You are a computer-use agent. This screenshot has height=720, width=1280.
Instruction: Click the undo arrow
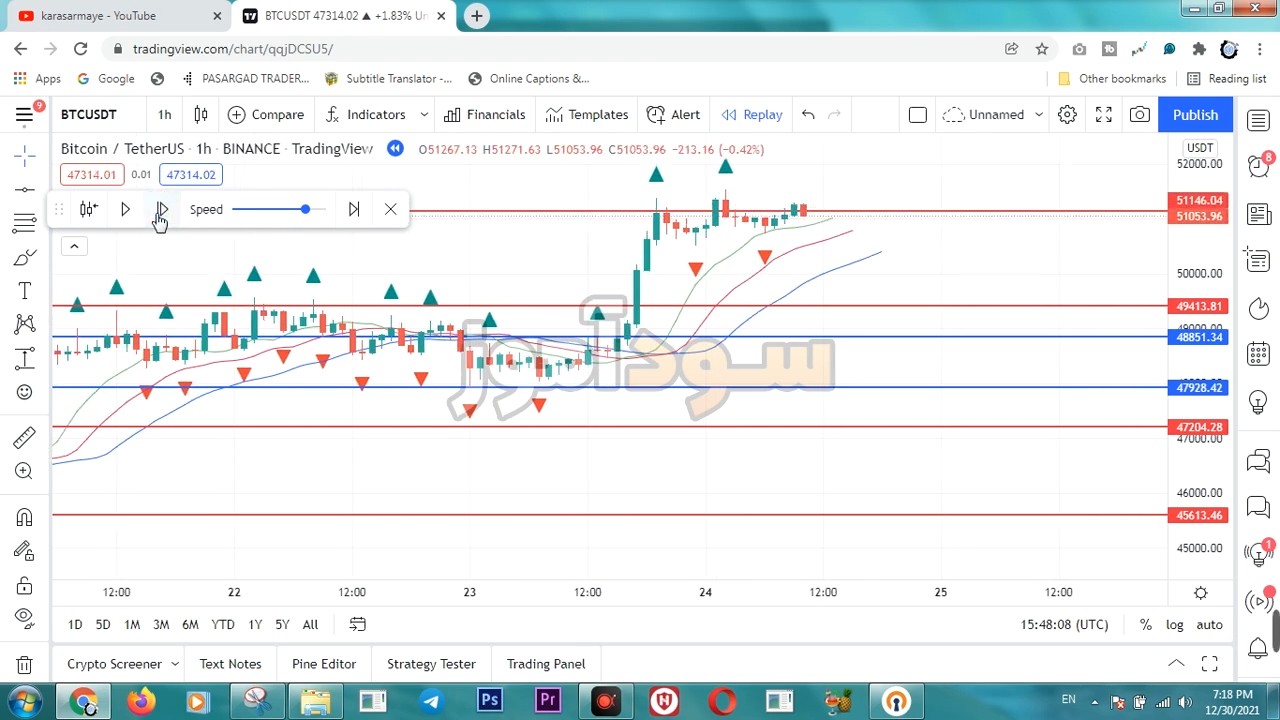point(808,115)
